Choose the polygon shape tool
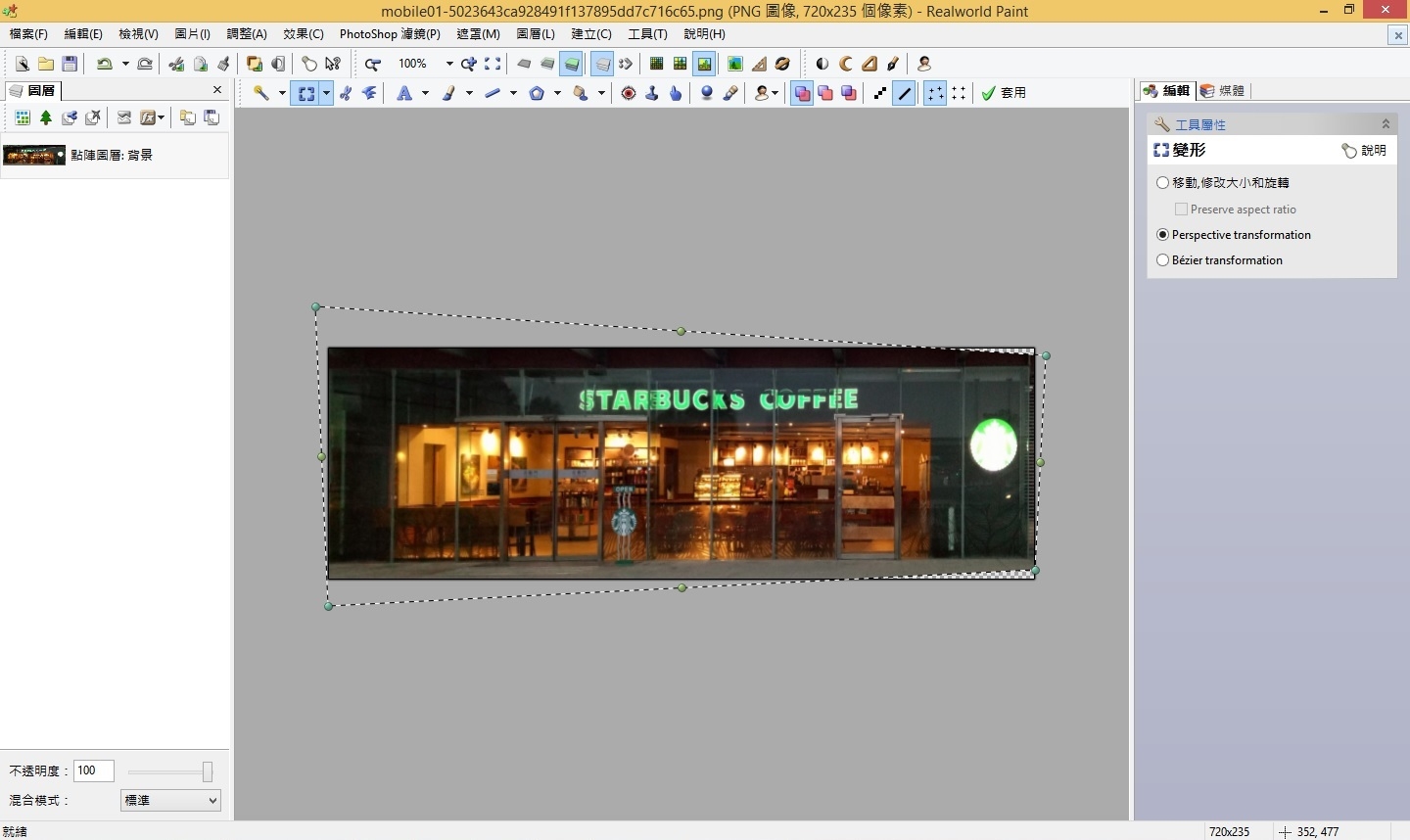This screenshot has height=840, width=1410. 537,93
